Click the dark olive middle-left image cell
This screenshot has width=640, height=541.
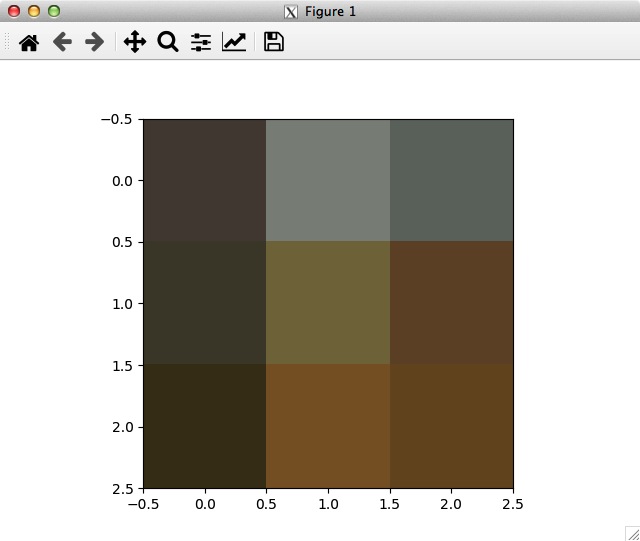[204, 303]
